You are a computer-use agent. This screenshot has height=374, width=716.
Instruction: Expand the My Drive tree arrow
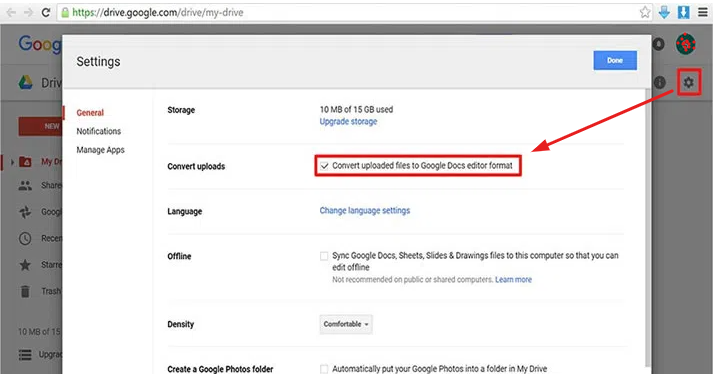[12, 162]
